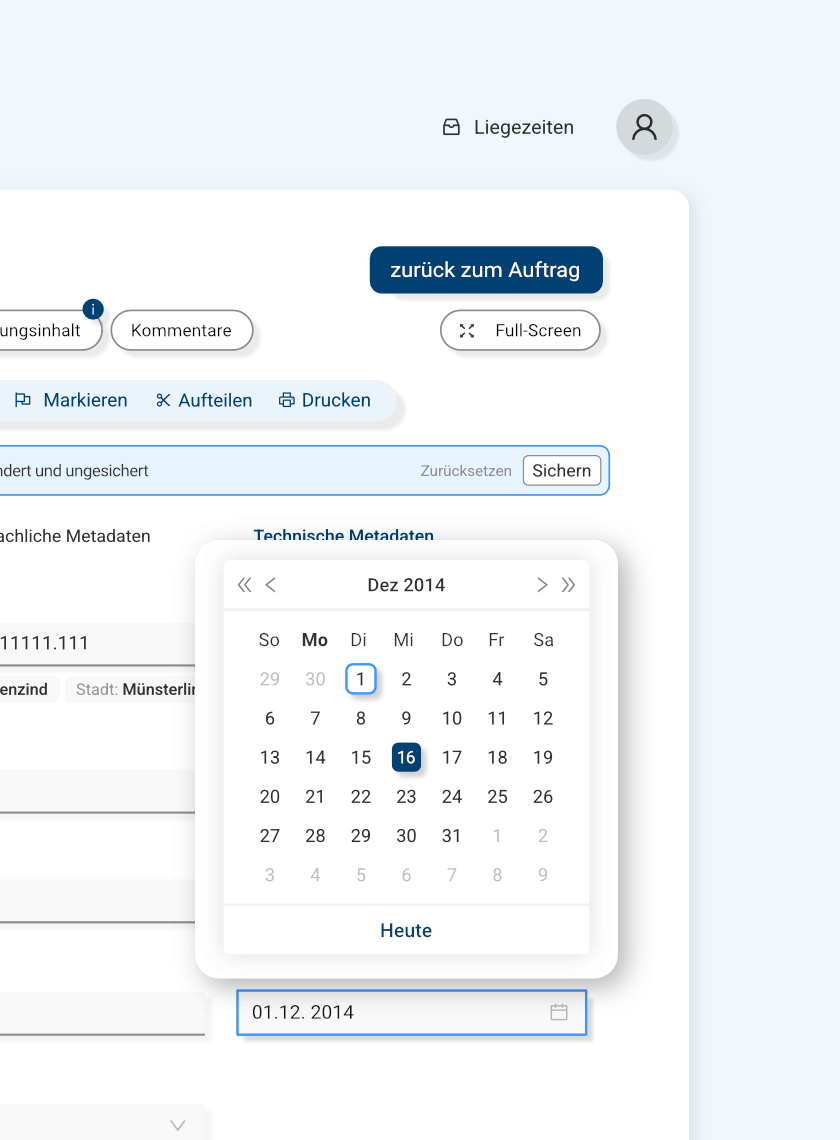The height and width of the screenshot is (1140, 840).
Task: Select day 5 in first week
Action: pos(543,679)
